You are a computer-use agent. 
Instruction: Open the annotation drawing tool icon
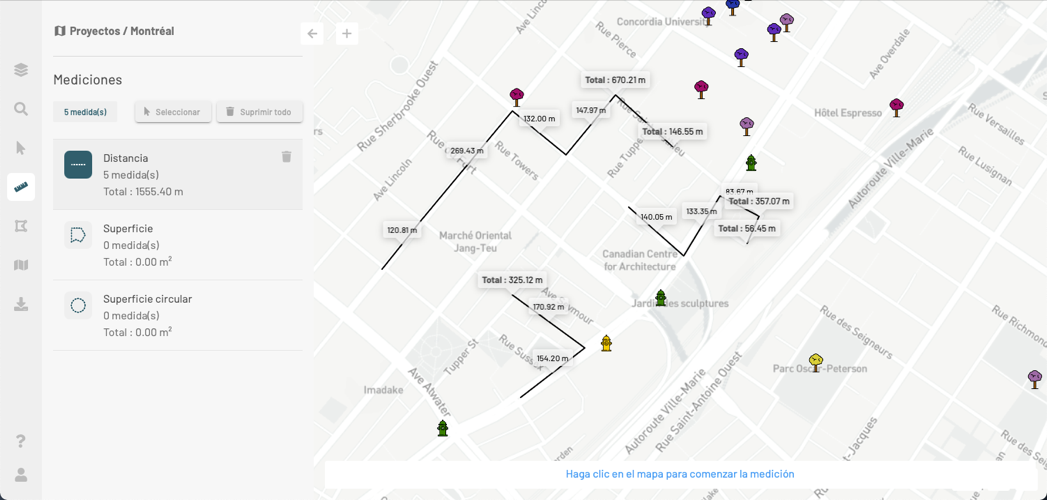click(21, 226)
